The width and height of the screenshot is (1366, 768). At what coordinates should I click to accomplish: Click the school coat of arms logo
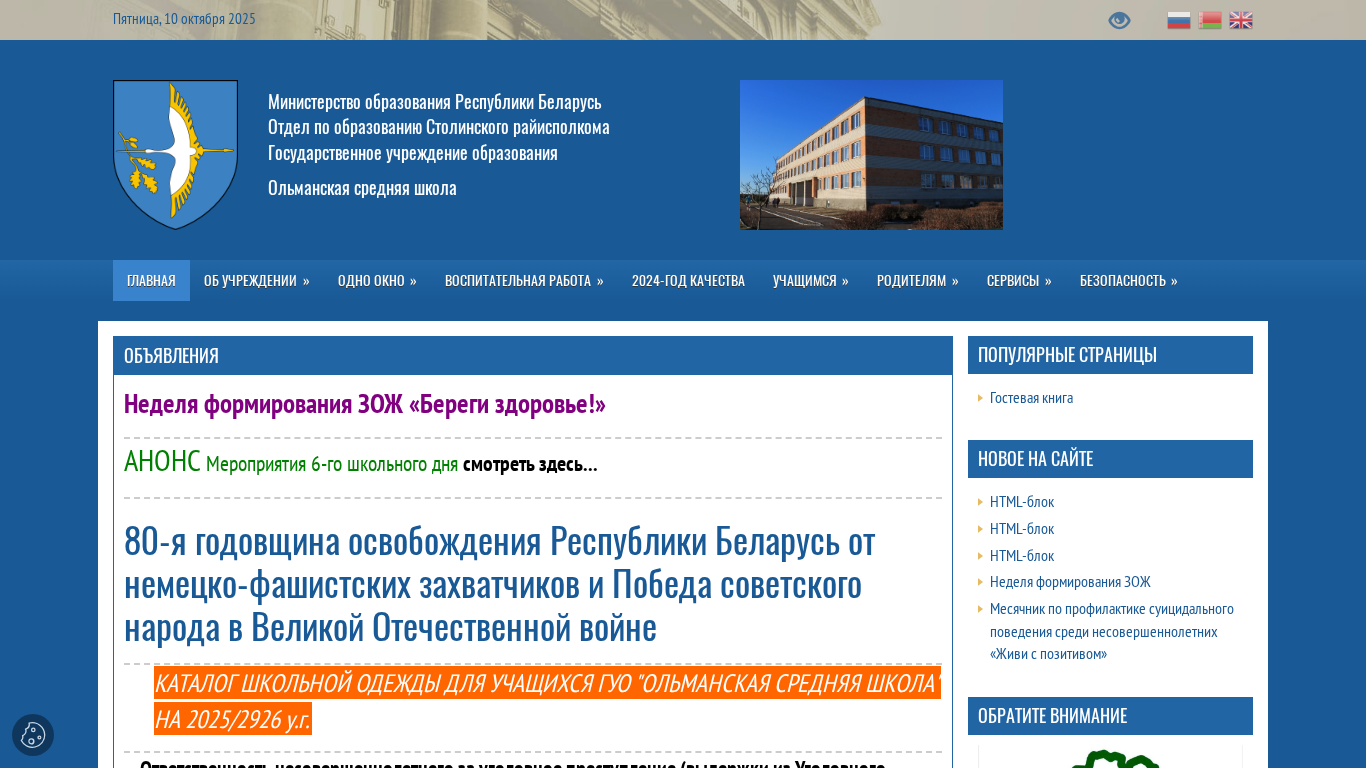pyautogui.click(x=175, y=155)
